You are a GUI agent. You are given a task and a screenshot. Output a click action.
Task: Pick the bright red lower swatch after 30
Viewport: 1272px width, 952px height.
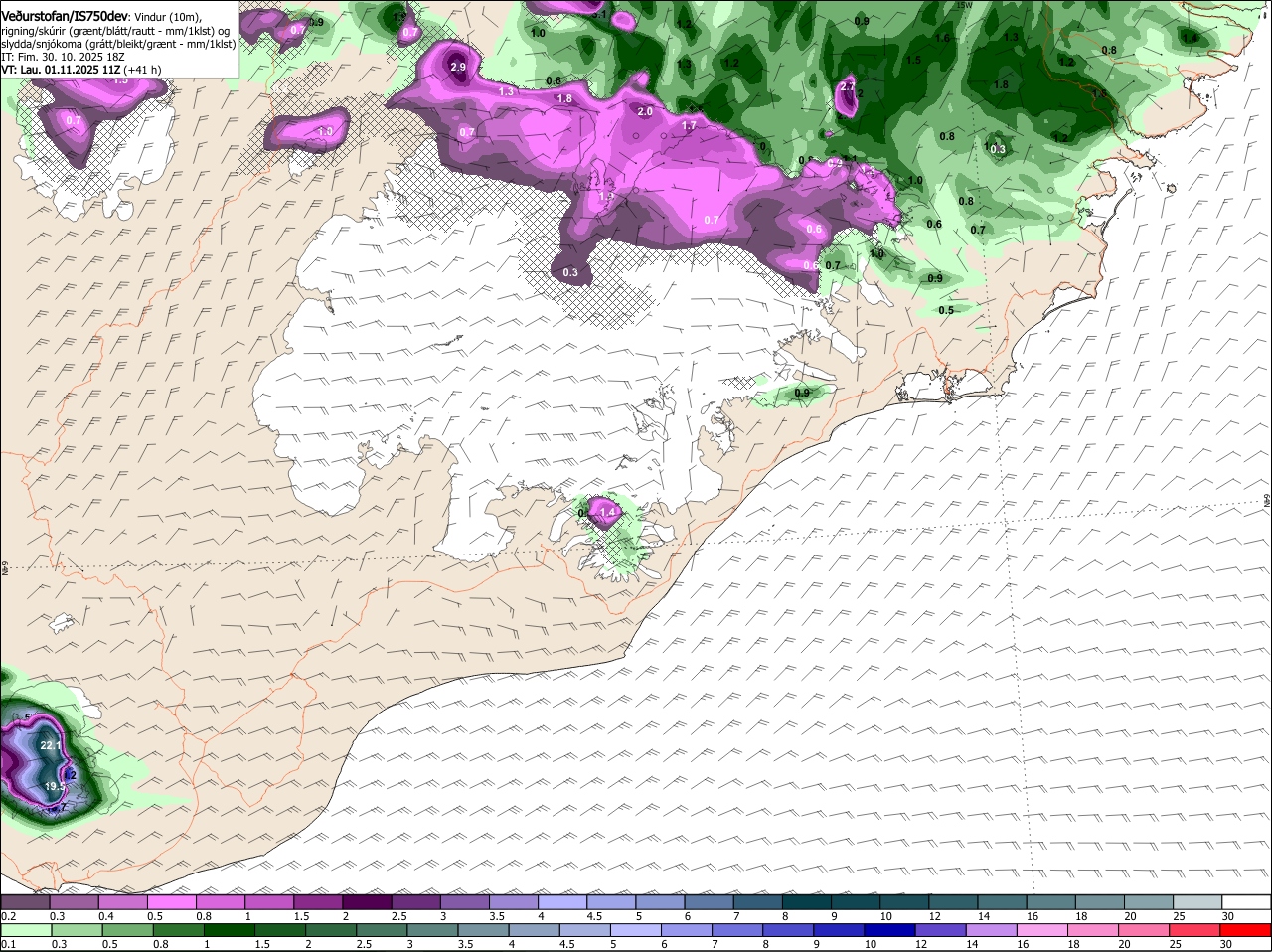coord(1248,930)
